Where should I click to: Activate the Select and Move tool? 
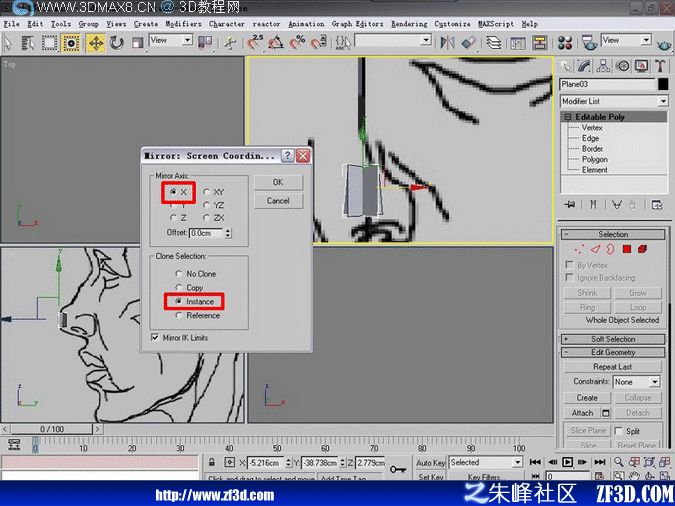click(x=96, y=43)
